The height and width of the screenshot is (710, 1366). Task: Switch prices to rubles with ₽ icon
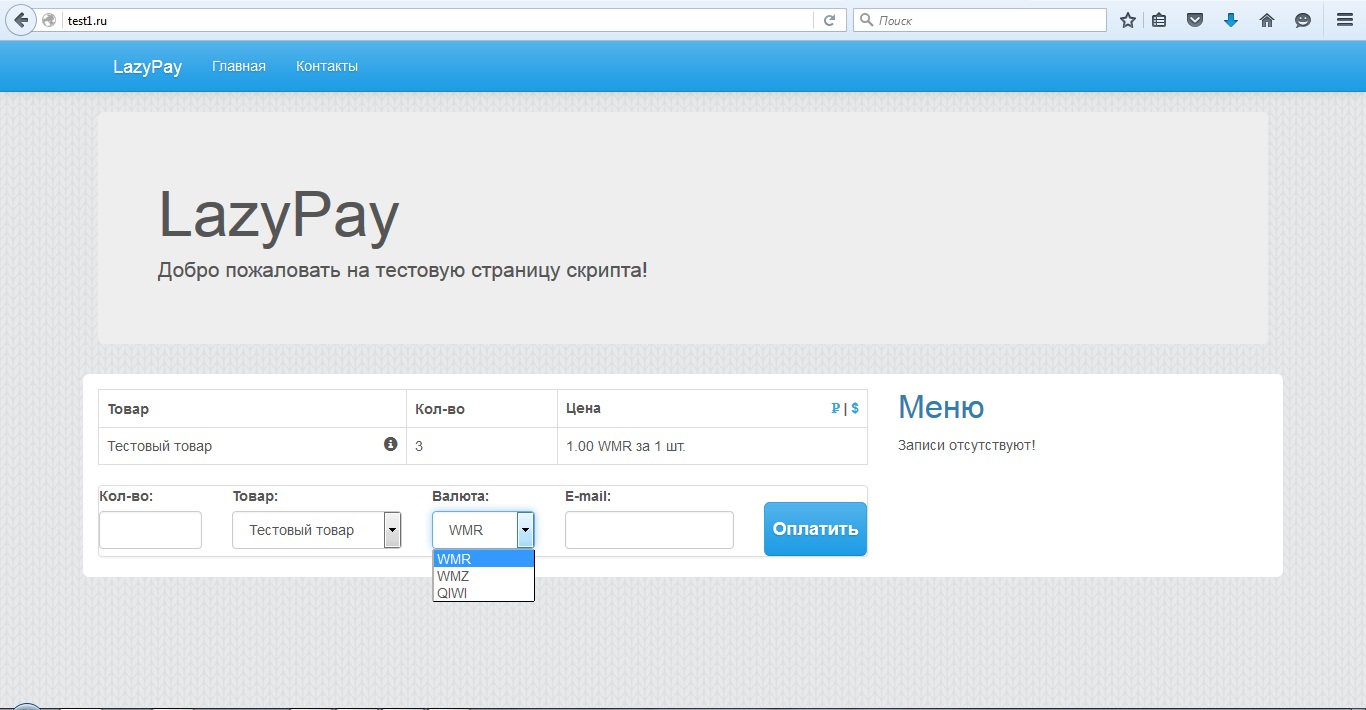[x=836, y=408]
